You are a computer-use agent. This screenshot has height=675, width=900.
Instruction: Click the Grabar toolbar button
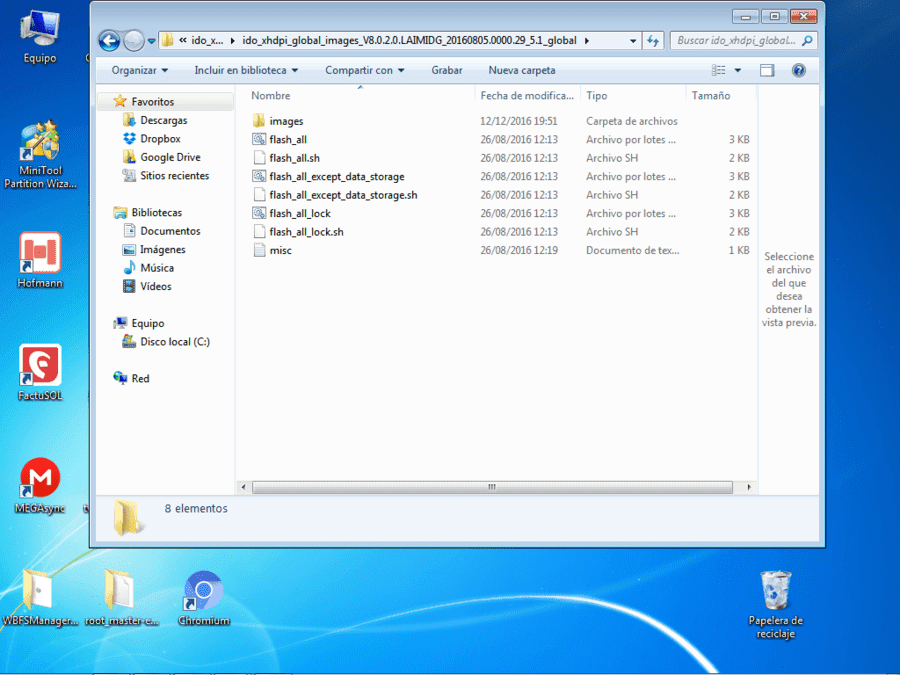coord(447,70)
